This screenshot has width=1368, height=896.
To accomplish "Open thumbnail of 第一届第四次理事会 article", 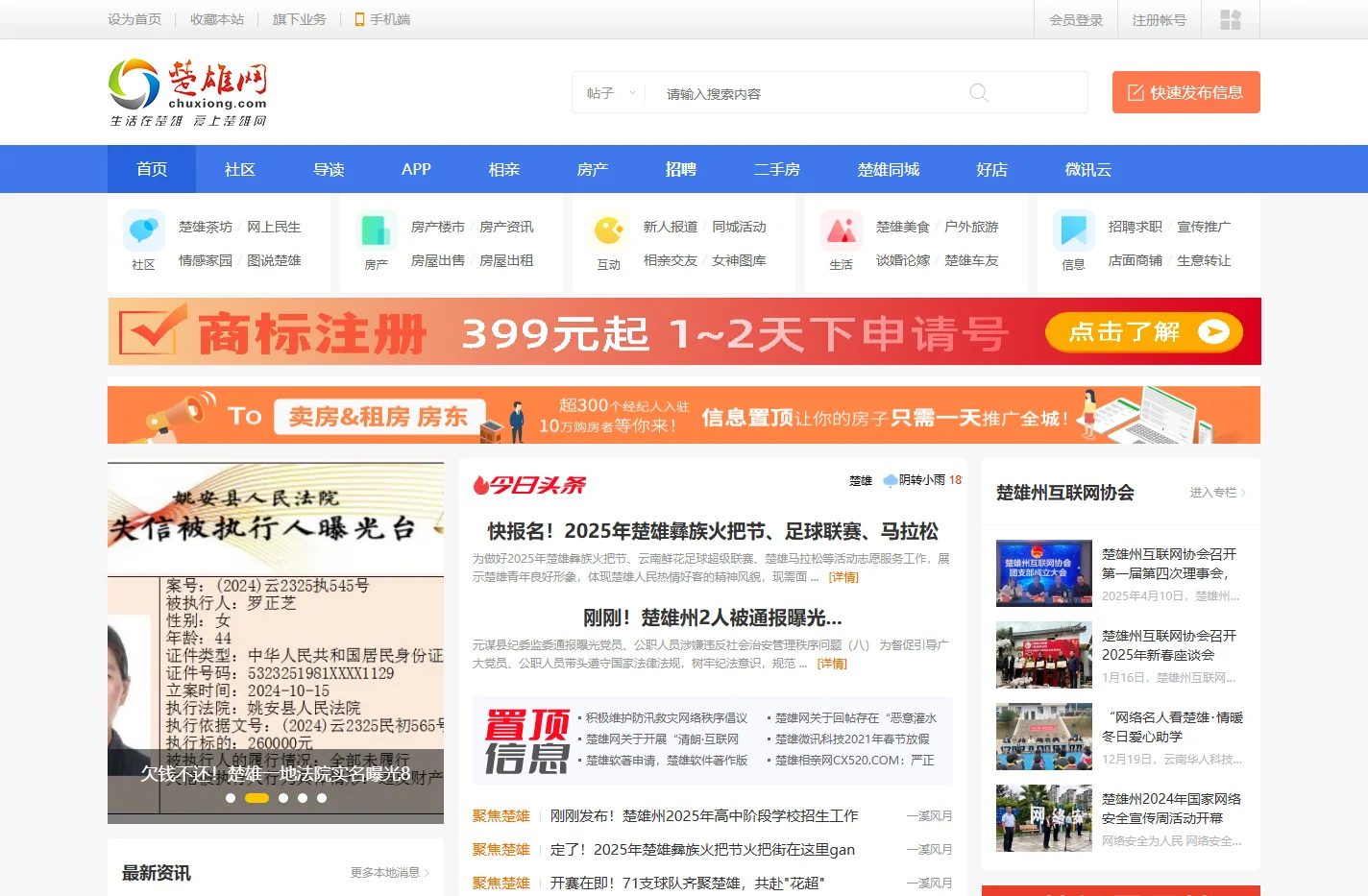I will (x=1044, y=573).
